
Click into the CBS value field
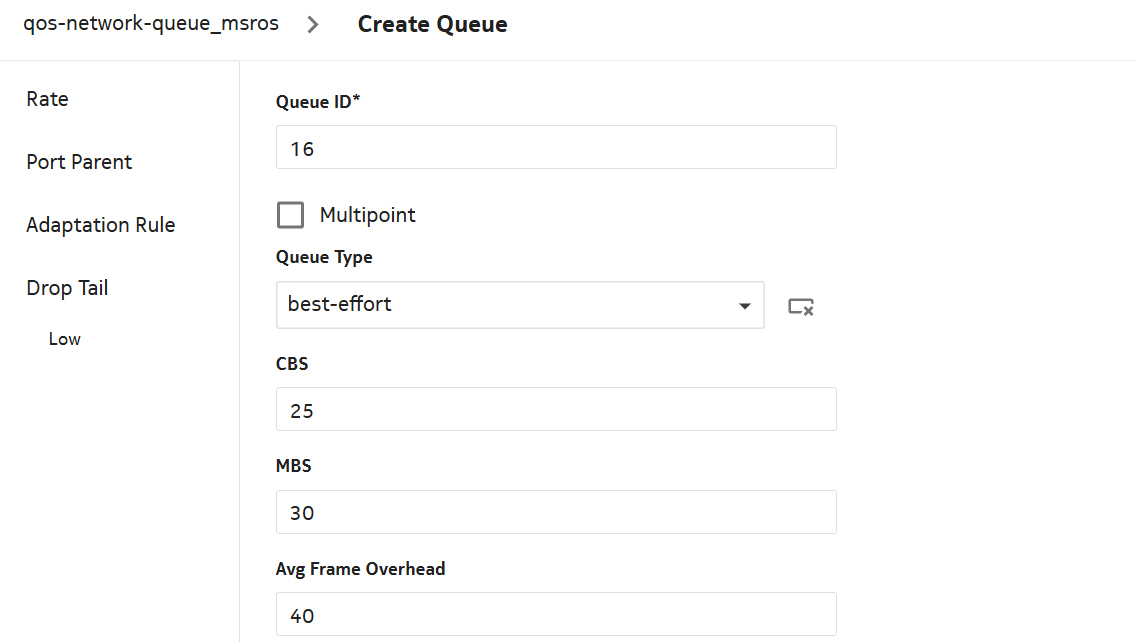pyautogui.click(x=555, y=410)
